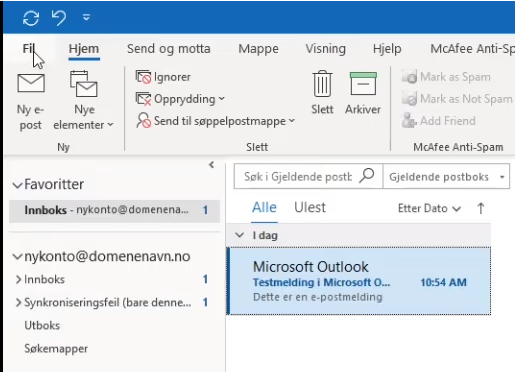Click the magnifier search icon
Screen dimensions: 515x372
tap(367, 176)
